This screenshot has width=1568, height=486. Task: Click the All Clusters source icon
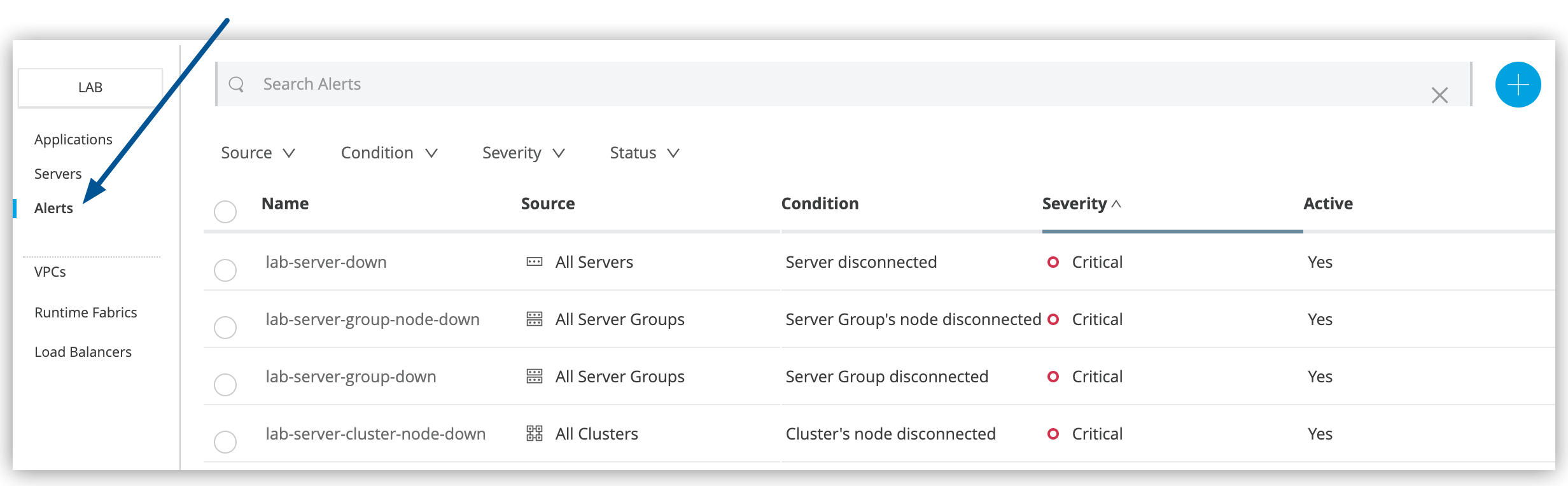pyautogui.click(x=535, y=434)
